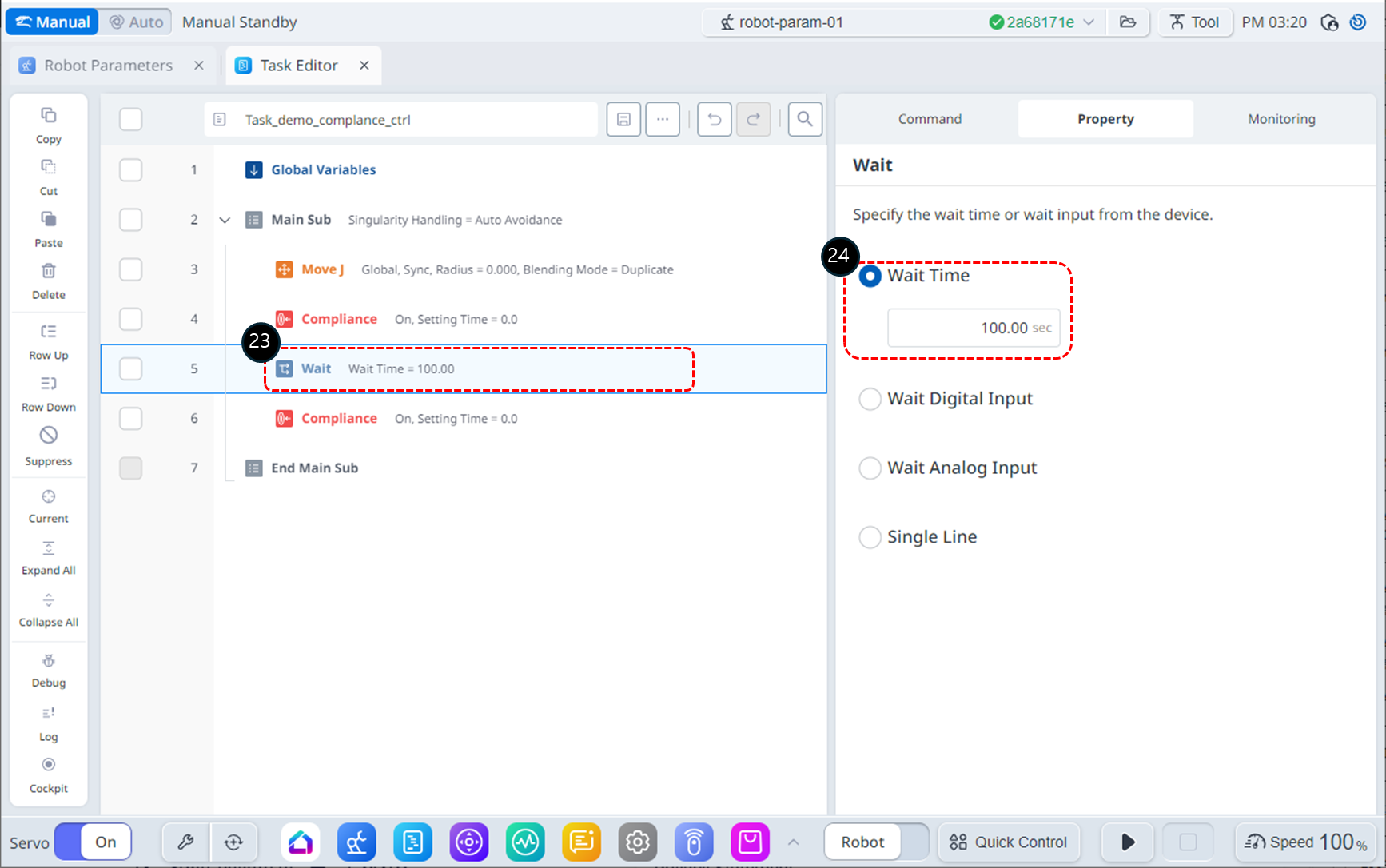This screenshot has width=1386, height=868.
Task: Click the Delete trash icon
Action: click(49, 271)
